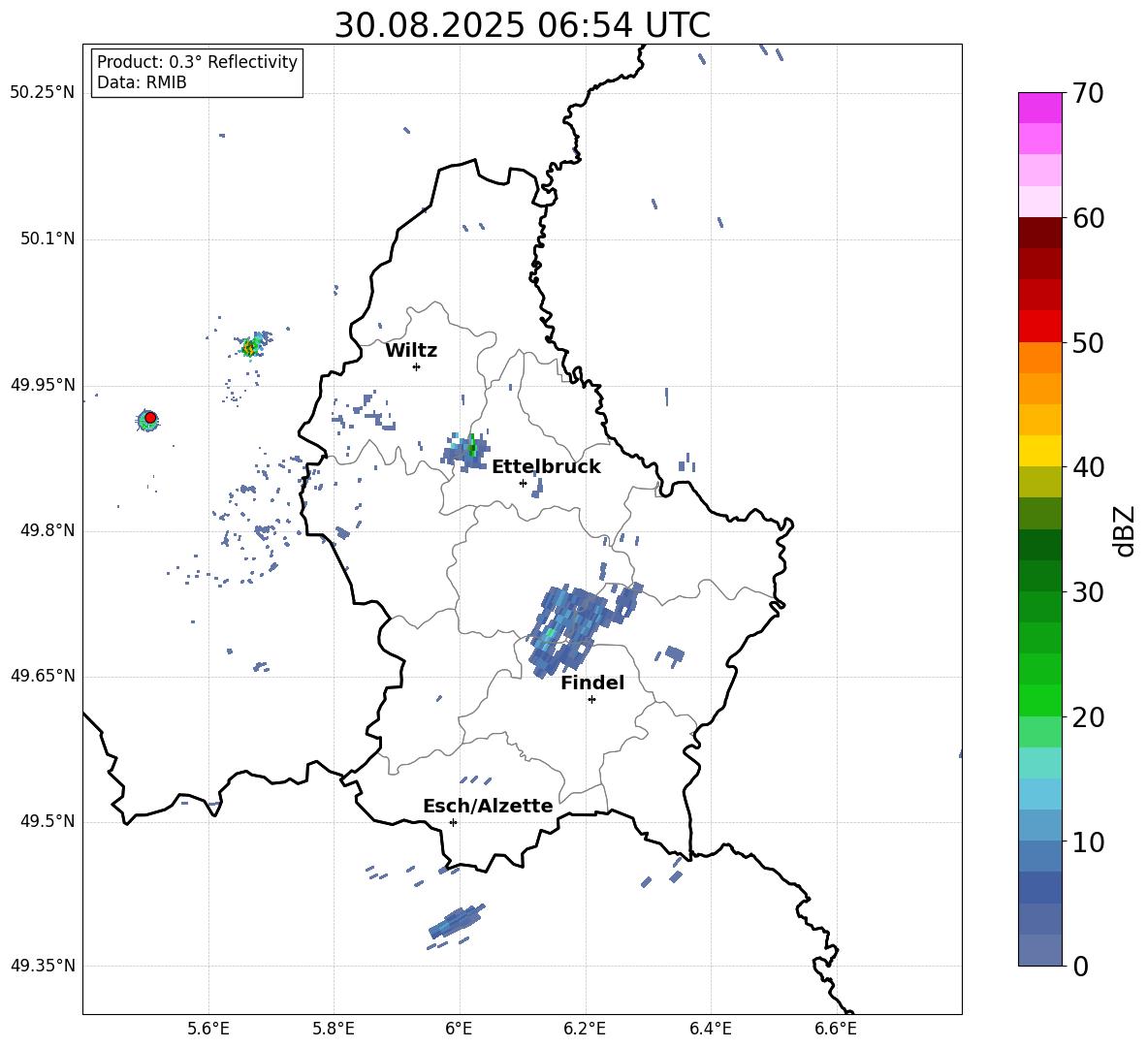Click the cross marker under Ettelbruck

coord(523,483)
